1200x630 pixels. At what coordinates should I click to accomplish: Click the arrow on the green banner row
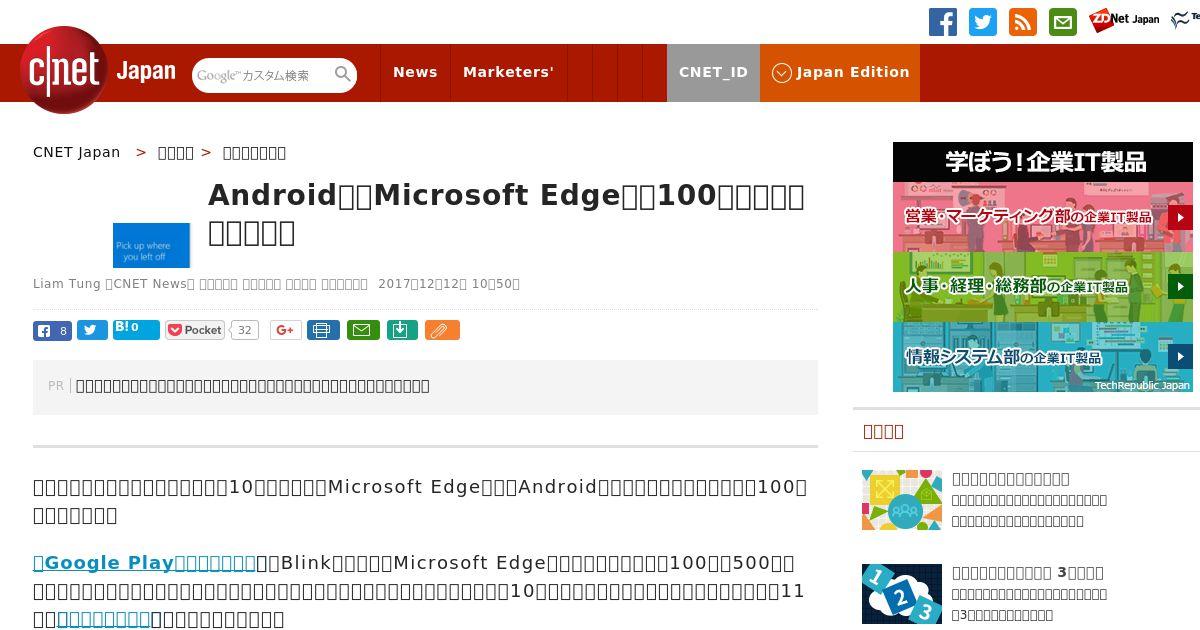1180,287
